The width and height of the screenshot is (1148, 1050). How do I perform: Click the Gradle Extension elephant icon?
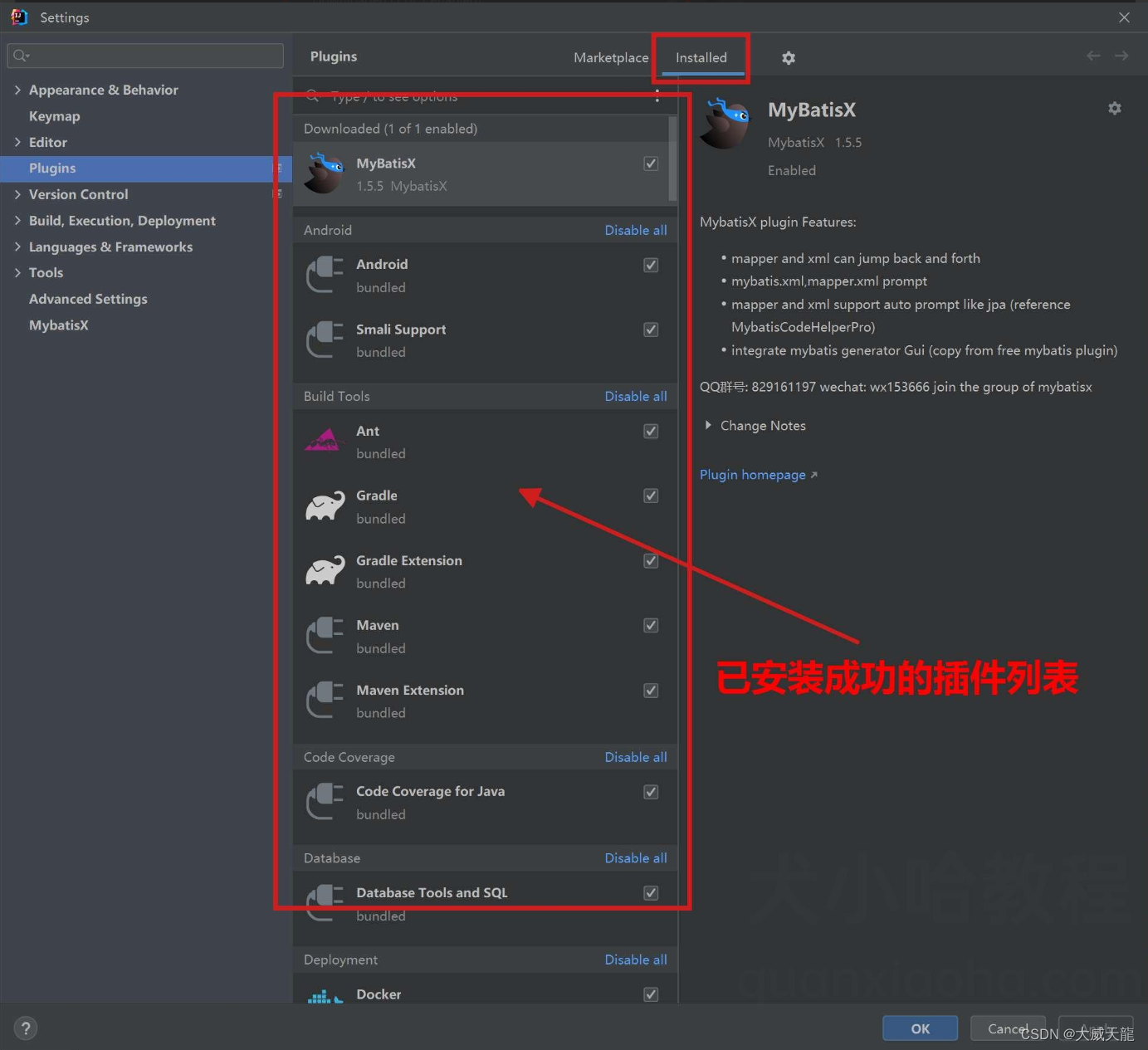[325, 570]
